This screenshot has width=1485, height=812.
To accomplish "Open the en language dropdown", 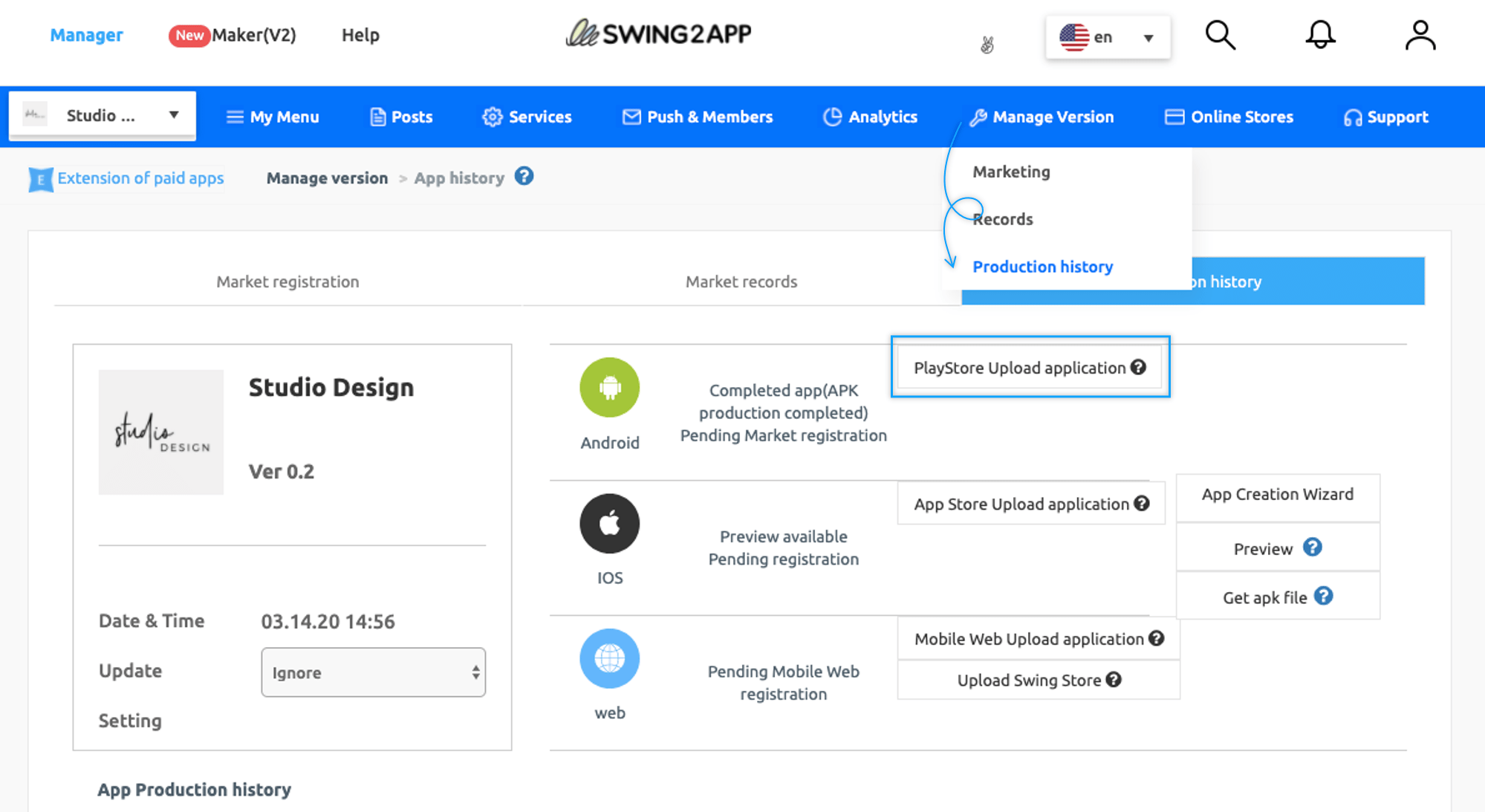I will pyautogui.click(x=1108, y=37).
